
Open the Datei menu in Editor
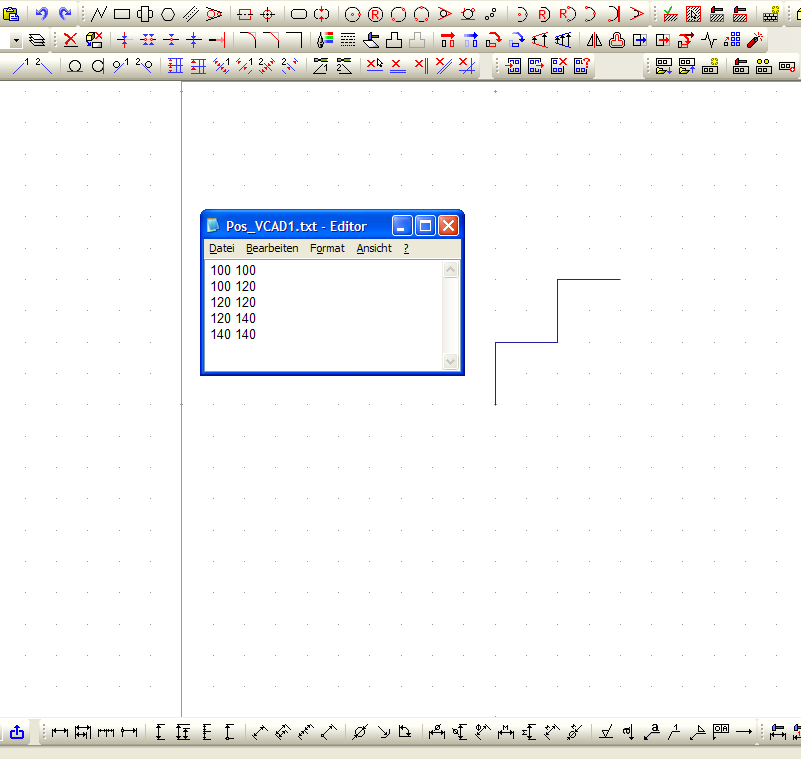pyautogui.click(x=222, y=248)
